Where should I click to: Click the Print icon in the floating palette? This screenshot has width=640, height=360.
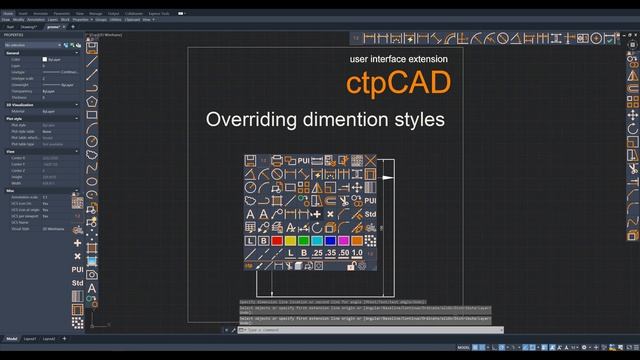(x=277, y=161)
